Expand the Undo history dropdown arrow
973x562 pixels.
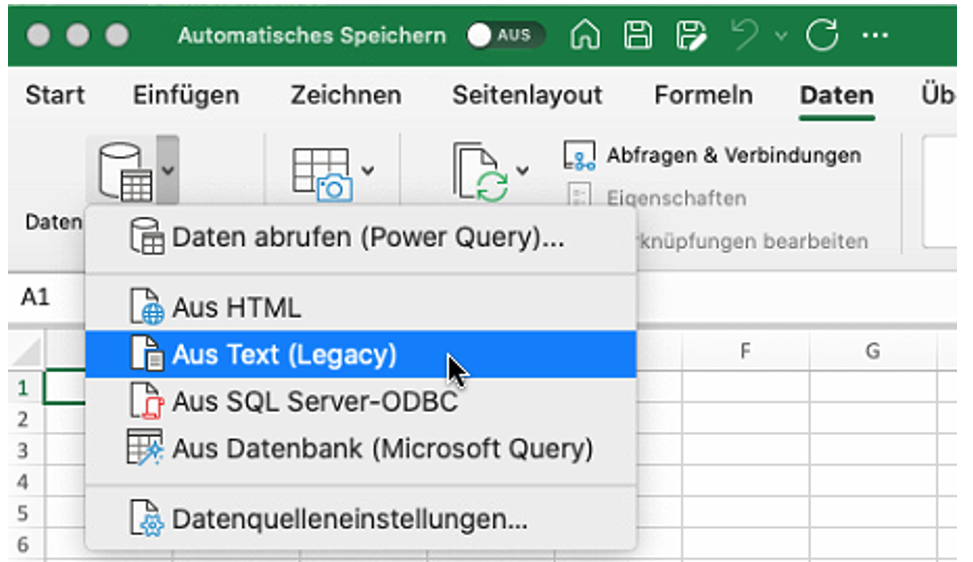pyautogui.click(x=780, y=36)
